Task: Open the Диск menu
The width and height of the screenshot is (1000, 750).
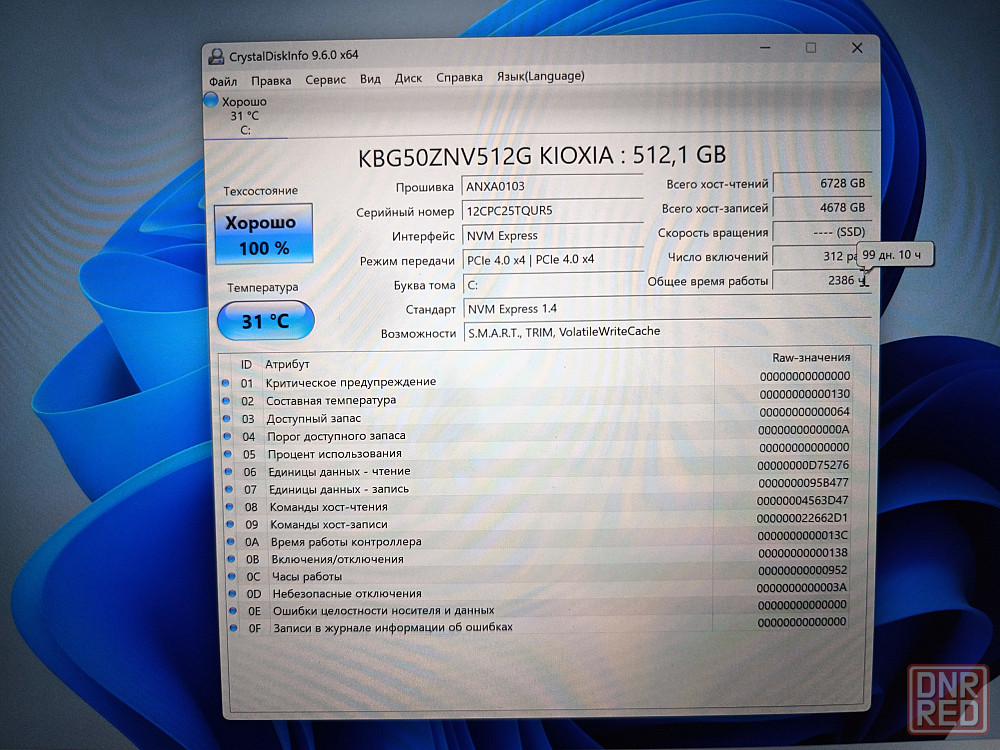Action: click(408, 78)
